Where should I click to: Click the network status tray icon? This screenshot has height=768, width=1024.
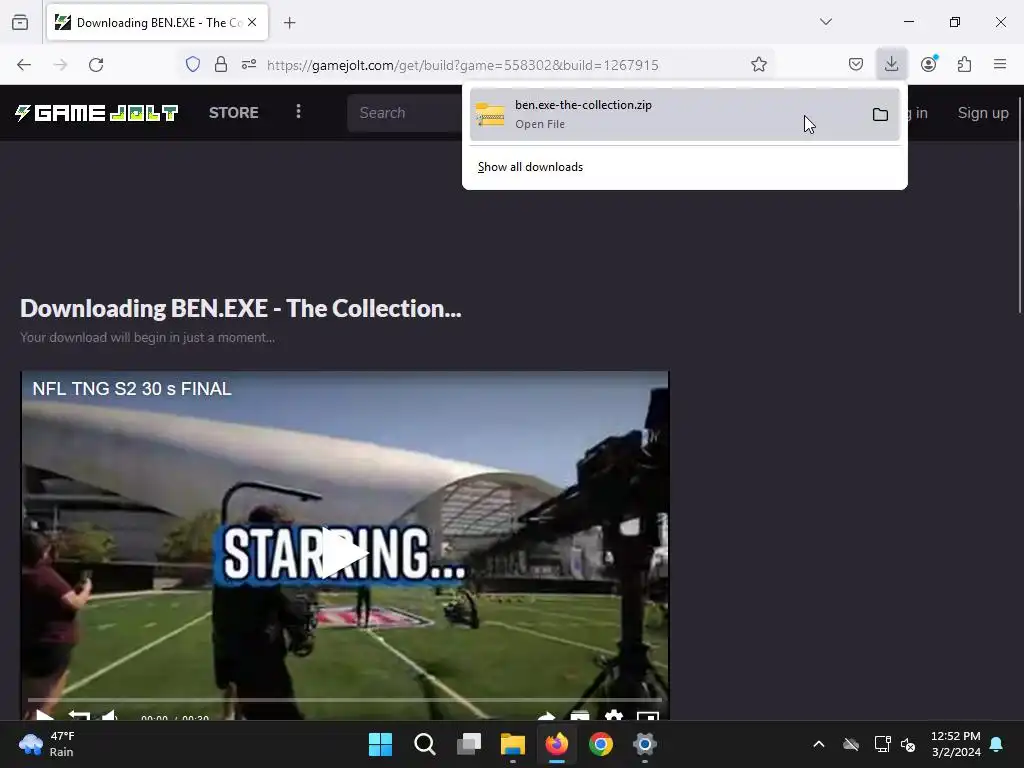coord(882,744)
